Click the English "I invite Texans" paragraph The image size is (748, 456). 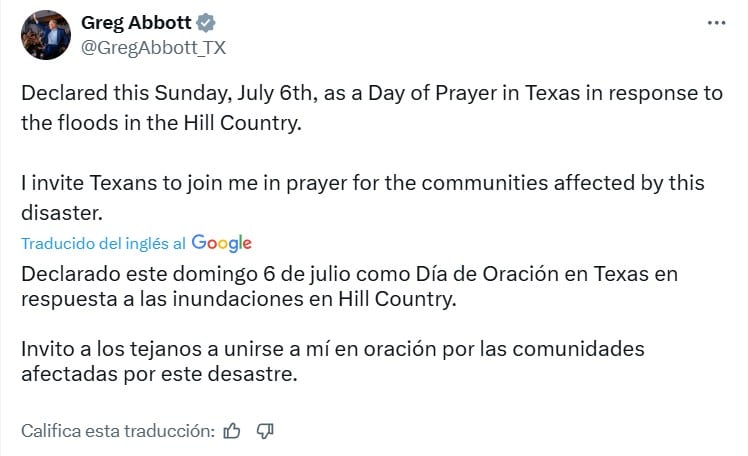click(362, 198)
